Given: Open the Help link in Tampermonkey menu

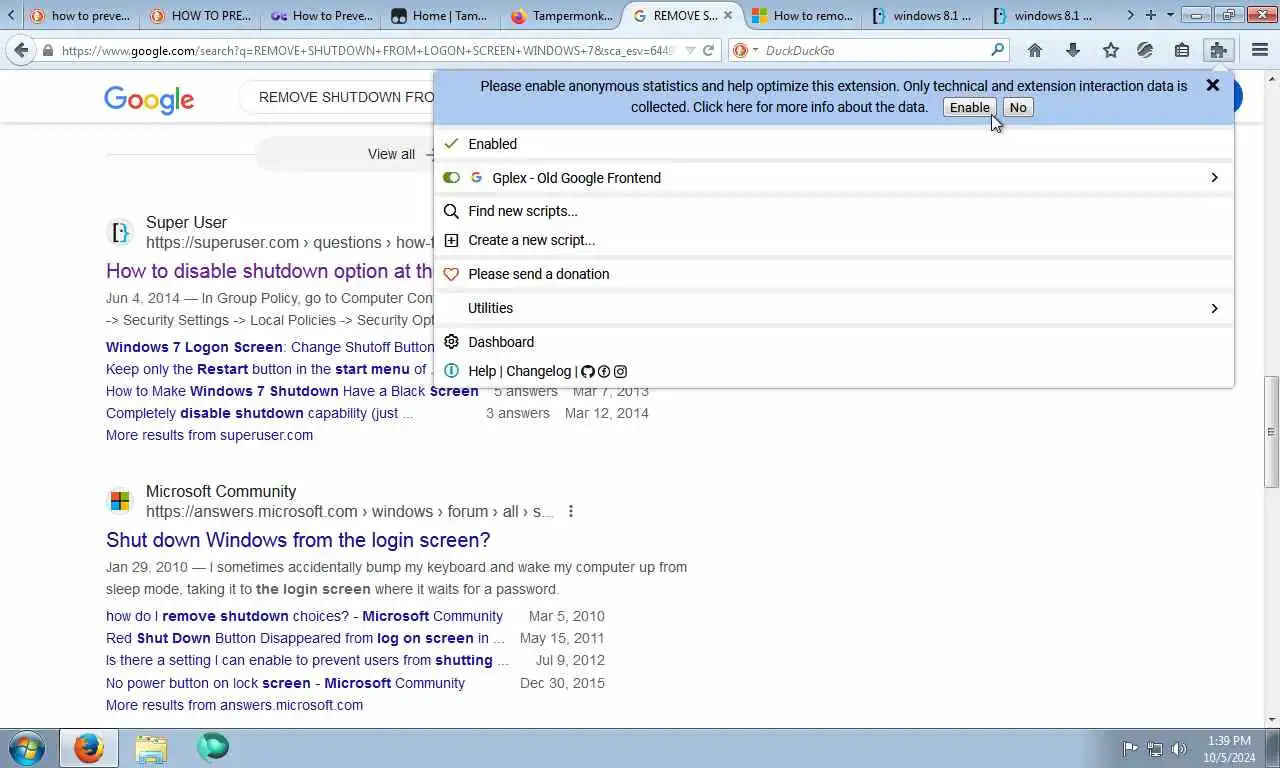Looking at the screenshot, I should (x=482, y=371).
